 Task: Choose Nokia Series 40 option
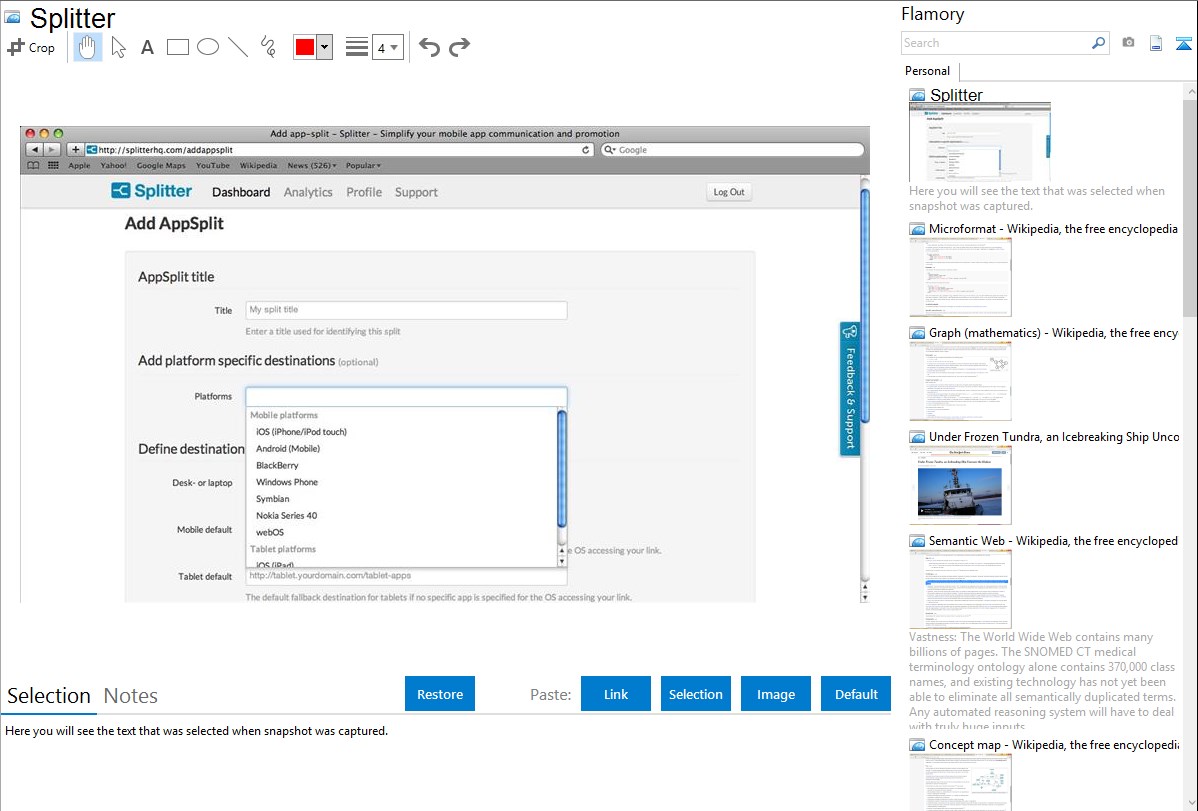287,516
